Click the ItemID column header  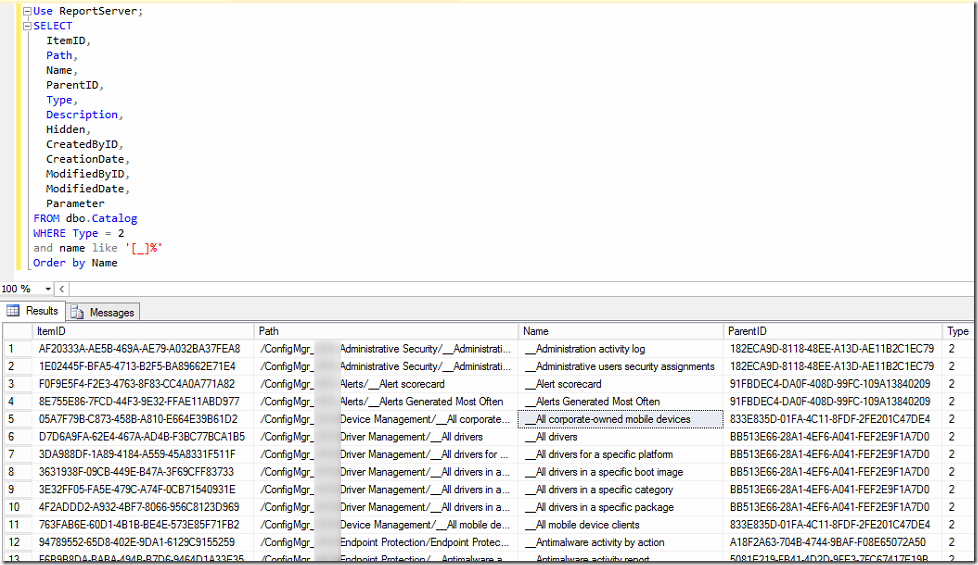click(52, 331)
